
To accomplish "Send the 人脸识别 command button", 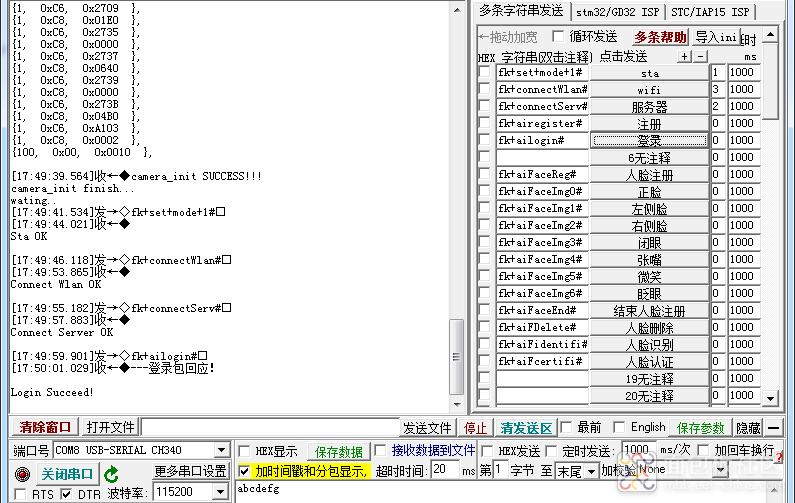I will [649, 344].
